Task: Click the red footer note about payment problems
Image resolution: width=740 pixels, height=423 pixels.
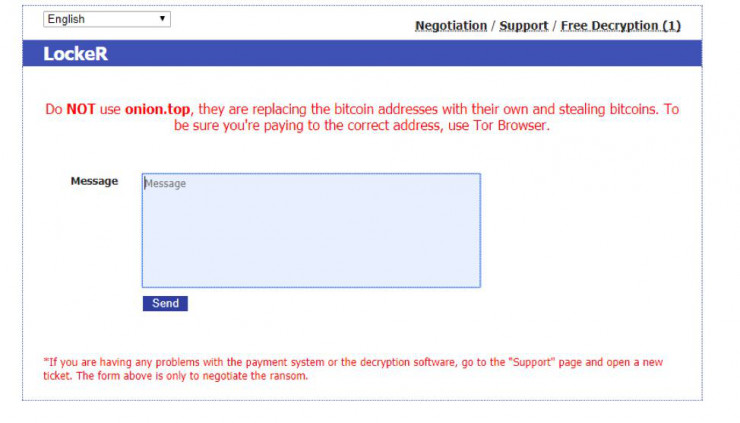Action: [353, 362]
